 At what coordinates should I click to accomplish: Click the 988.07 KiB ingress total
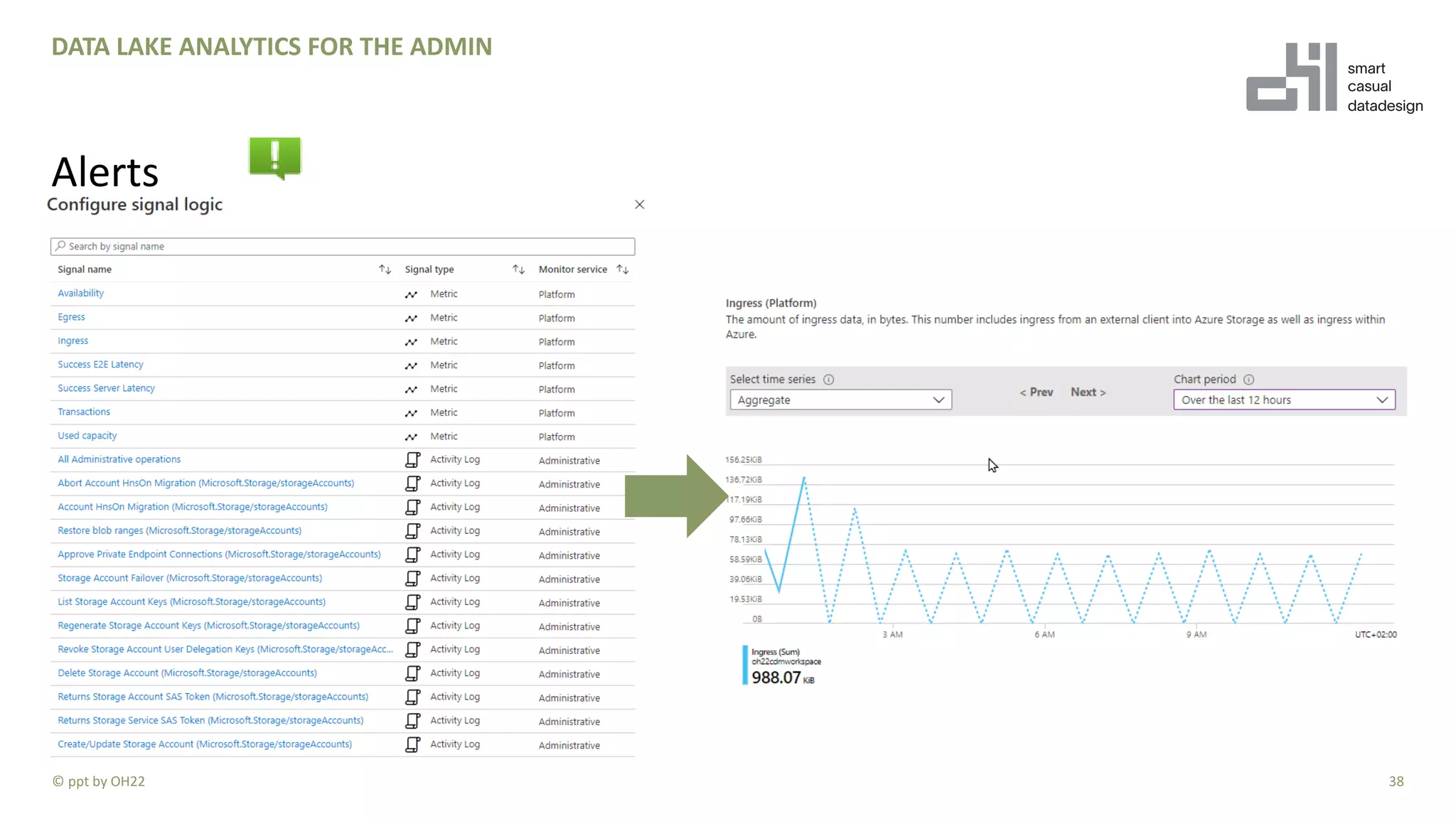pyautogui.click(x=783, y=678)
